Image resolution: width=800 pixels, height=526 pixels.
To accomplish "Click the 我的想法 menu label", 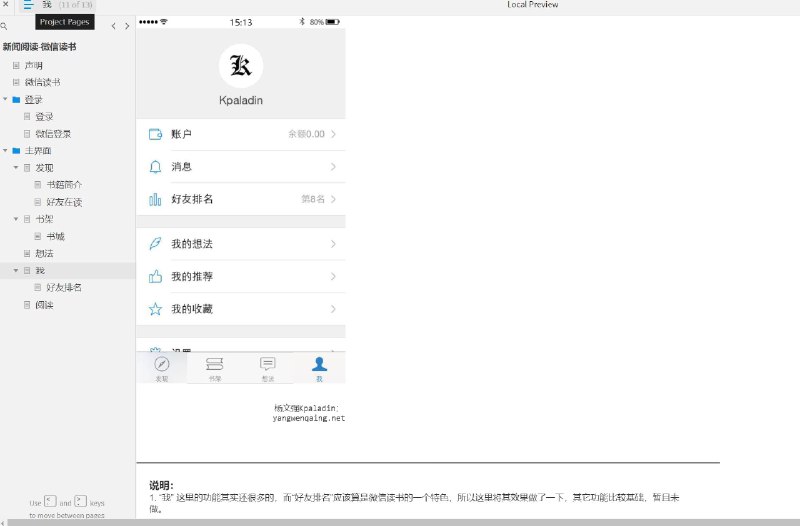I will 192,244.
